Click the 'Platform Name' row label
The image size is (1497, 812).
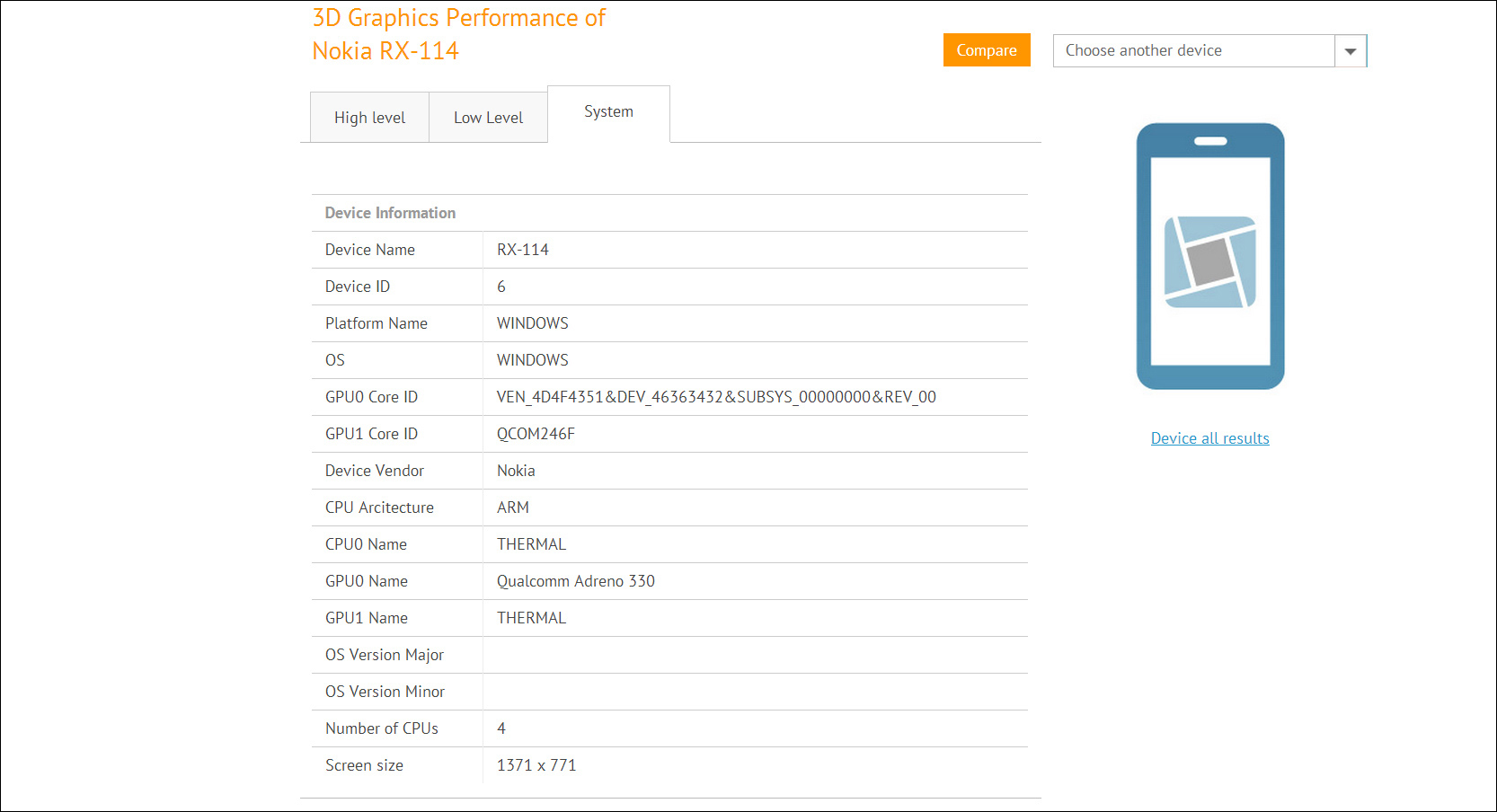(376, 323)
